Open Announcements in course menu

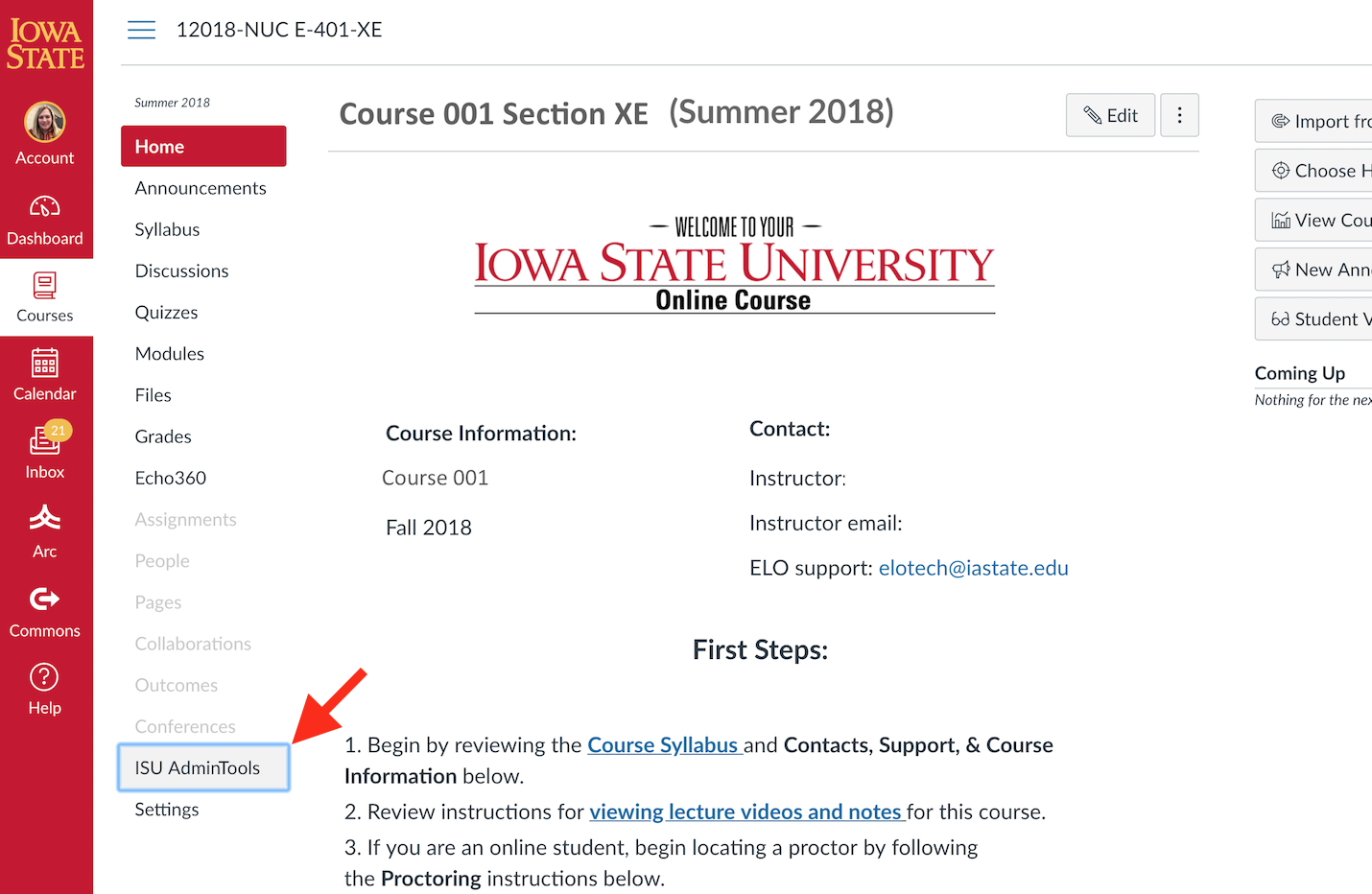click(201, 188)
